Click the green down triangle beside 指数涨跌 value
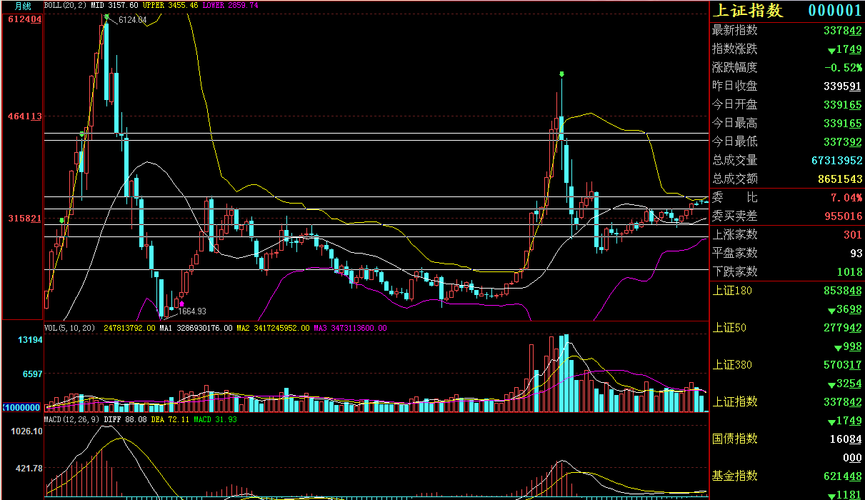The height and width of the screenshot is (500, 865). 831,51
